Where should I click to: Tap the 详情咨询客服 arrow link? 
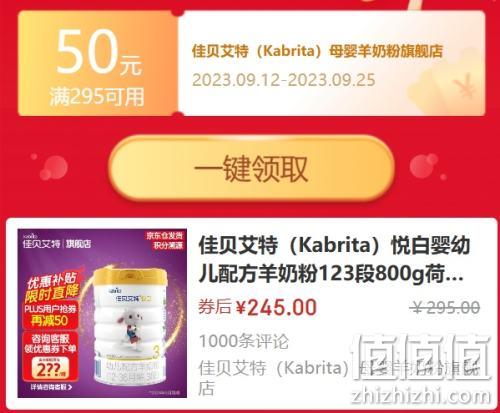[x=51, y=387]
